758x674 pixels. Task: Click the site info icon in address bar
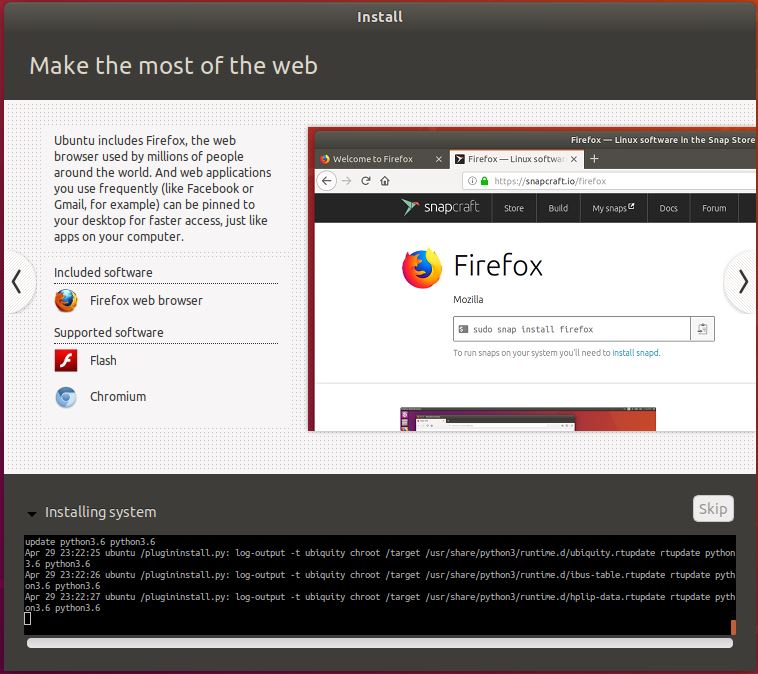pyautogui.click(x=472, y=181)
